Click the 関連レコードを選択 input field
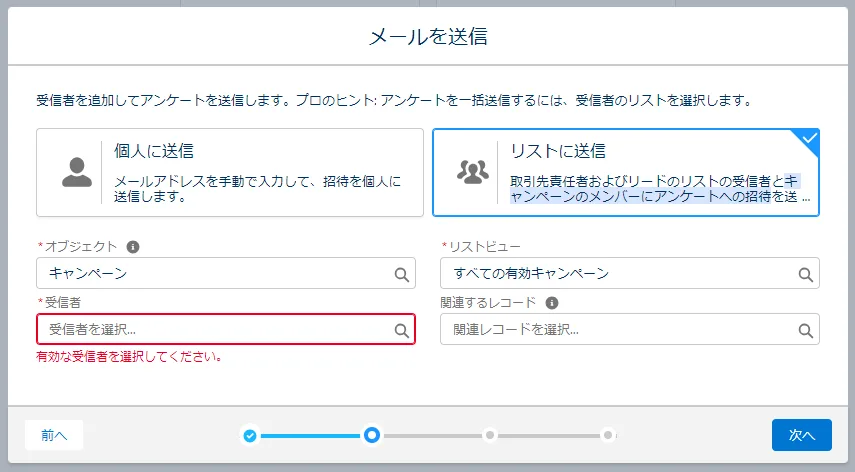This screenshot has height=472, width=855. point(620,330)
